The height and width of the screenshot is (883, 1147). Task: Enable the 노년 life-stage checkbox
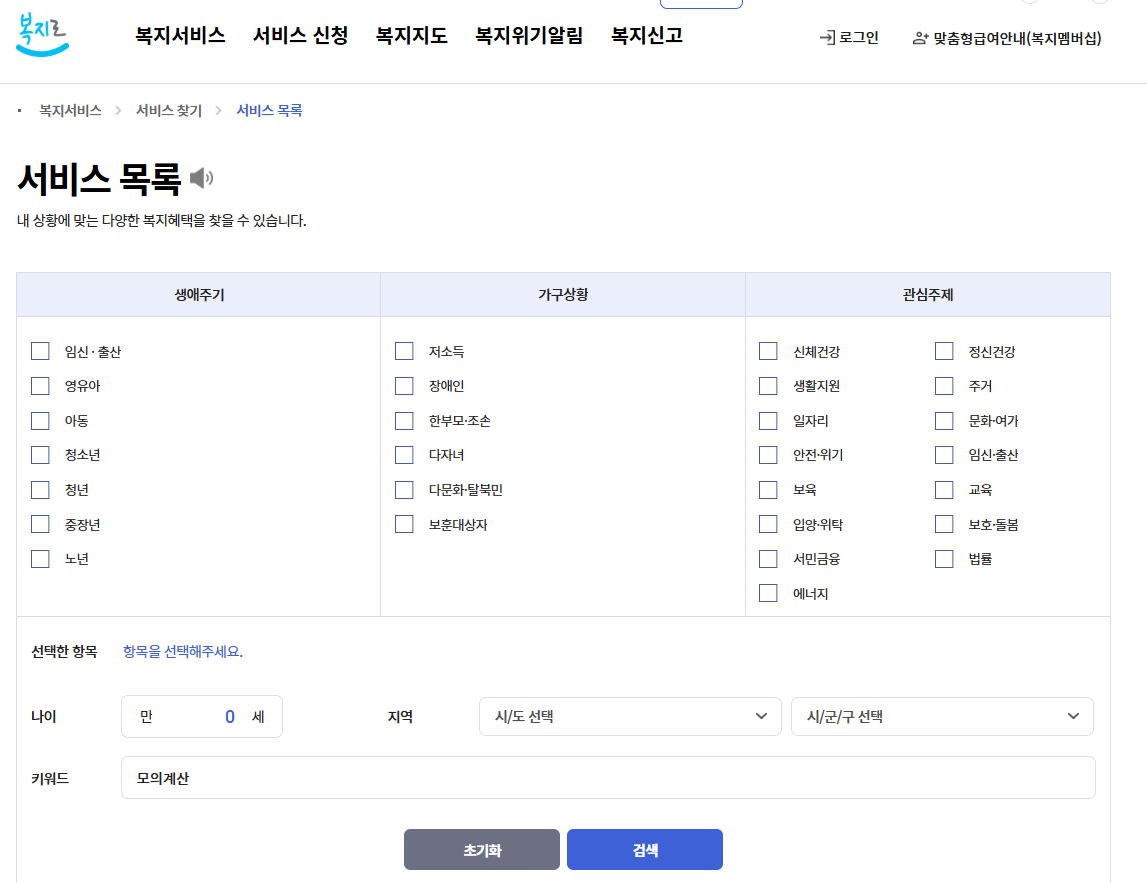(x=40, y=558)
